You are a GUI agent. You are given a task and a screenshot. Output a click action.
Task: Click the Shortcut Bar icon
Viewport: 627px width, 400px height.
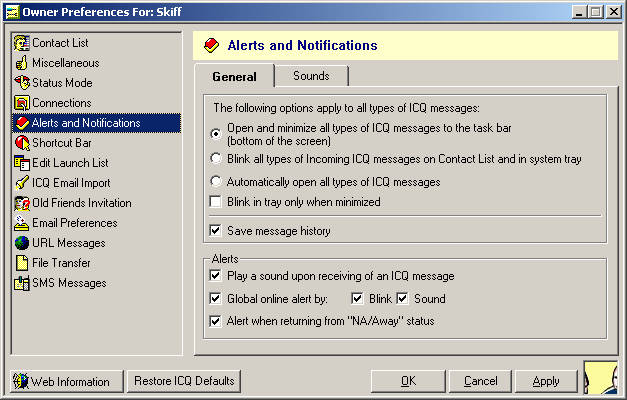pyautogui.click(x=22, y=143)
